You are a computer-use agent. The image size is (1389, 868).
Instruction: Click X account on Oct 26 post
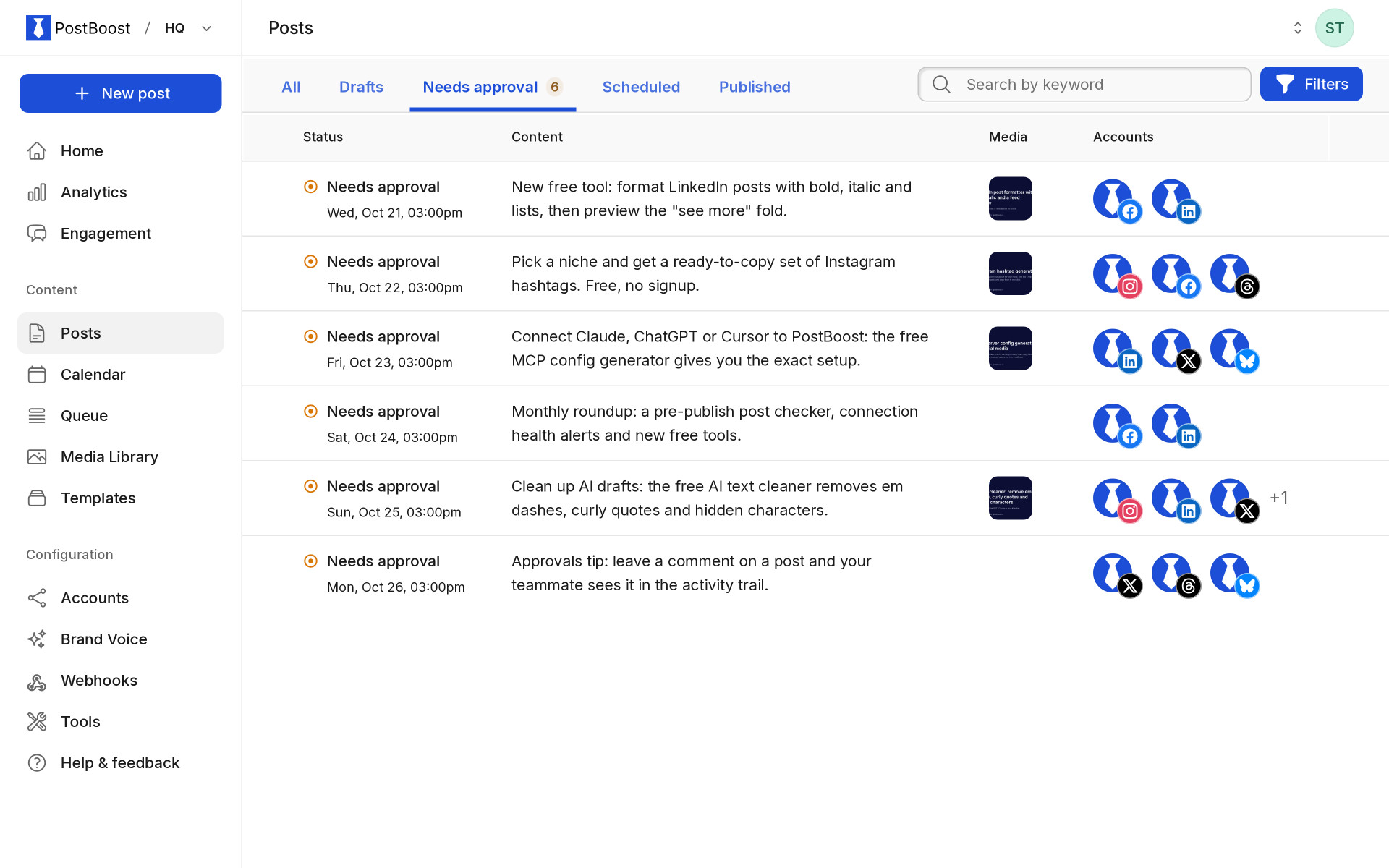tap(1117, 575)
